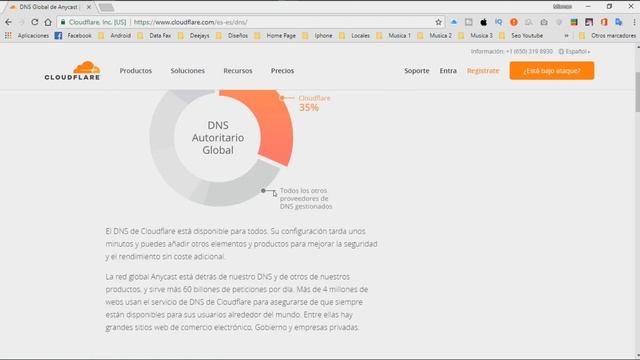Open the Productos menu

[x=136, y=71]
